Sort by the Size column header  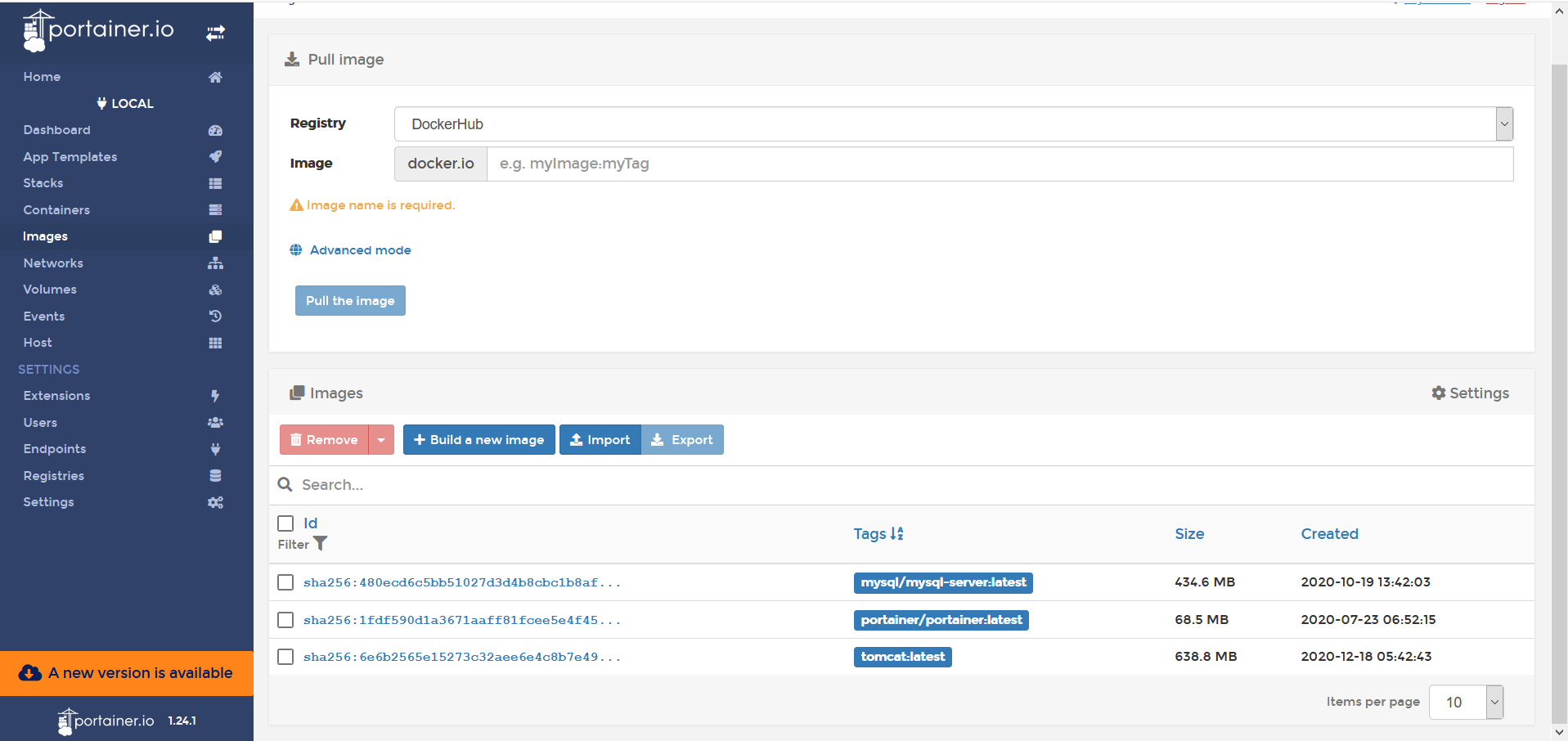(1189, 533)
